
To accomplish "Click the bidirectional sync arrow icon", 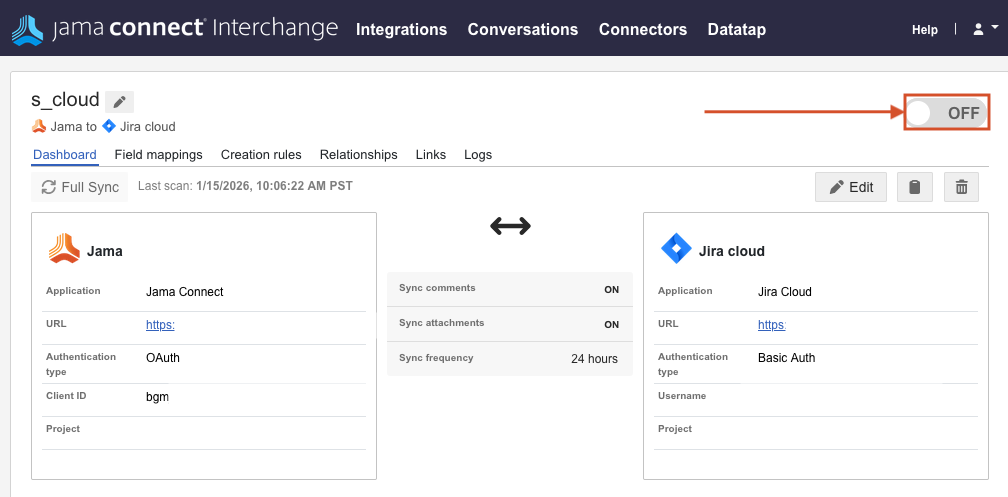I will [510, 226].
